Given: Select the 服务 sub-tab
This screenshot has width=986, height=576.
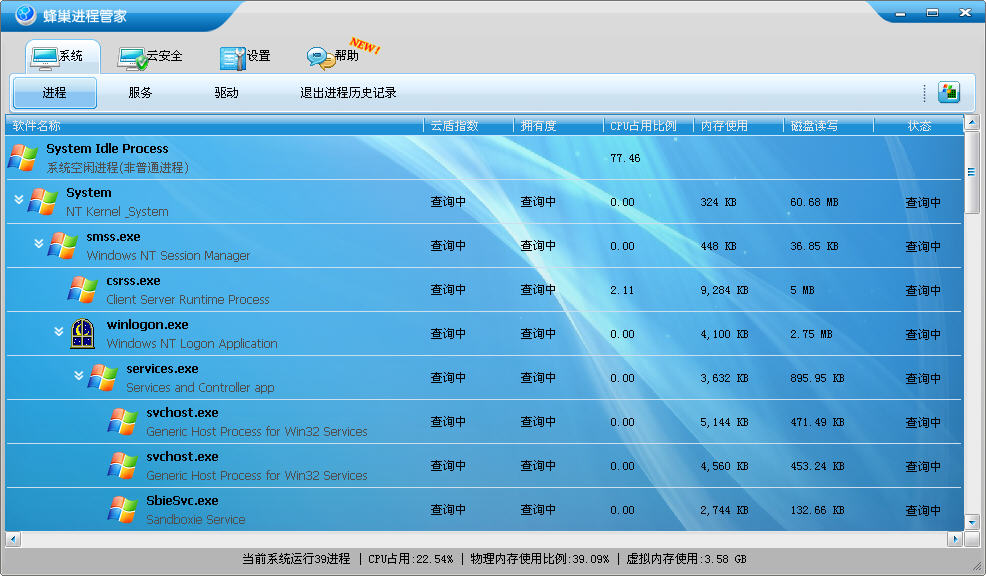Looking at the screenshot, I should click(140, 93).
